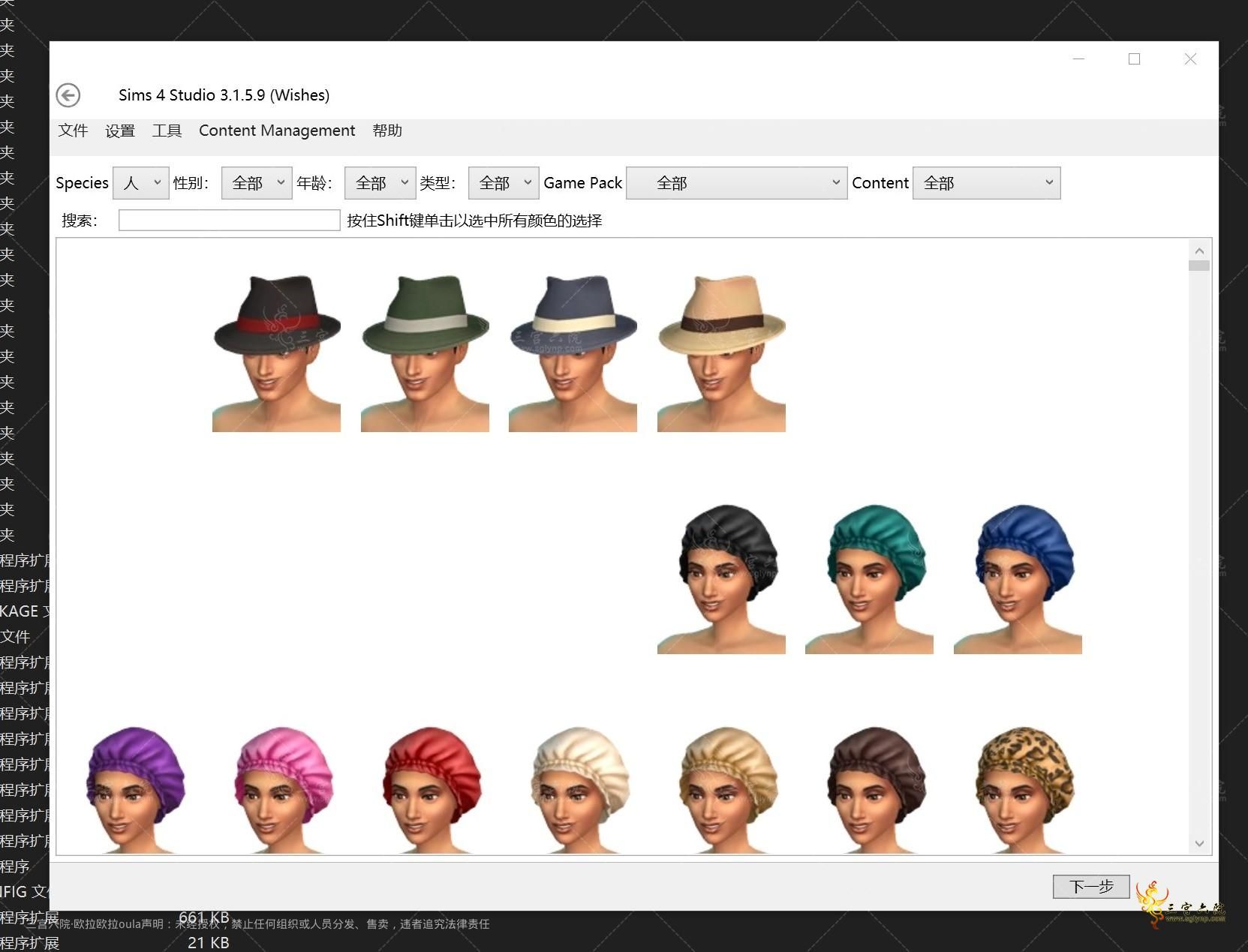Select the leopard print bonnet thumbnail
This screenshot has height=952, width=1248.
click(1024, 789)
